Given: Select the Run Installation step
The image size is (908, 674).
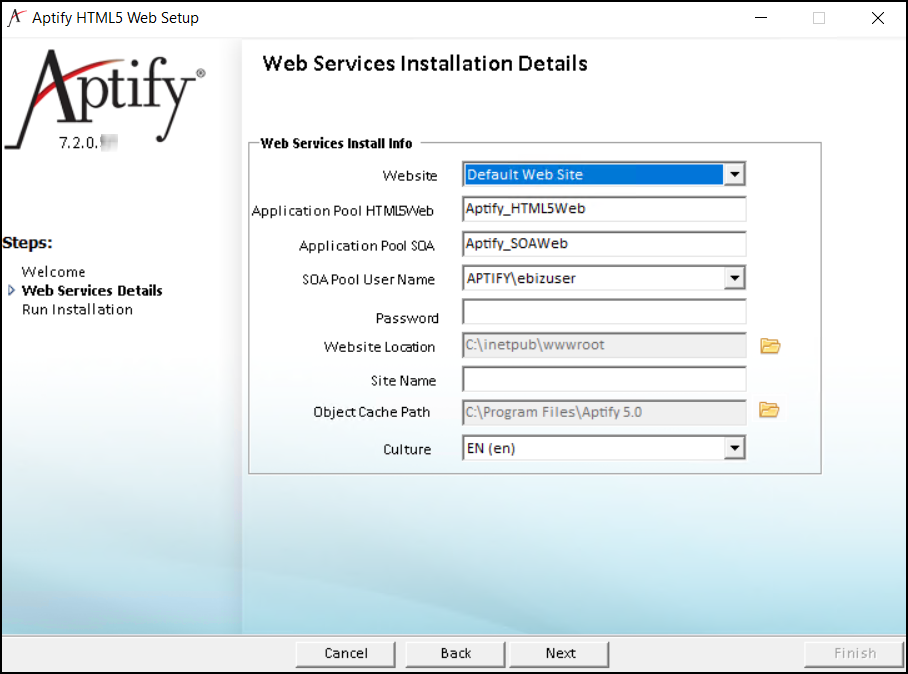Looking at the screenshot, I should point(77,310).
